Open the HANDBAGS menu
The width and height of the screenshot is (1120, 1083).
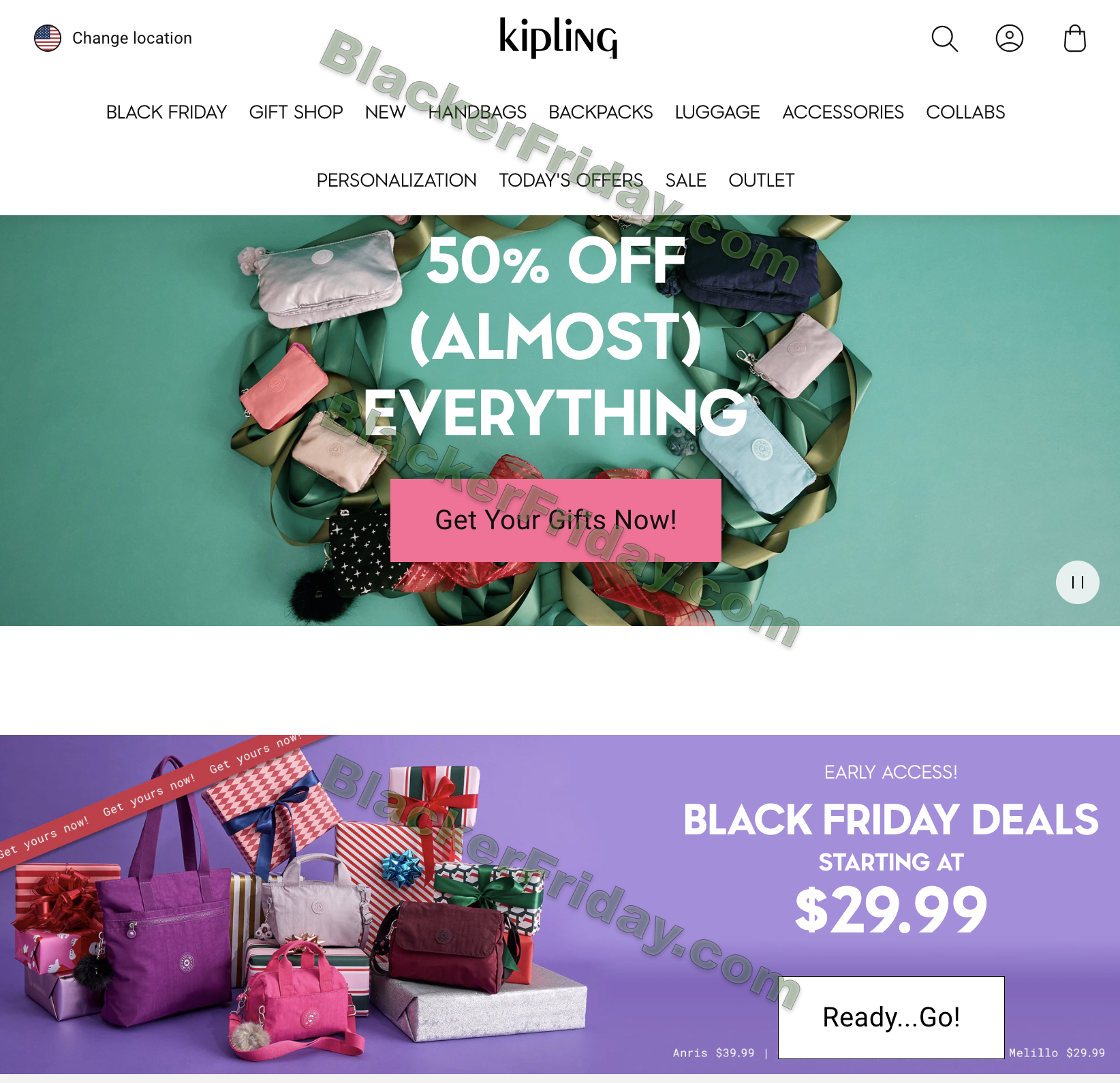pyautogui.click(x=477, y=112)
